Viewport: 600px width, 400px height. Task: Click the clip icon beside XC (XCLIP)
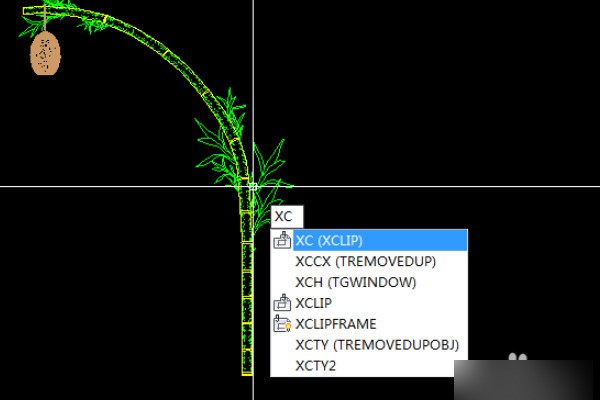(282, 240)
